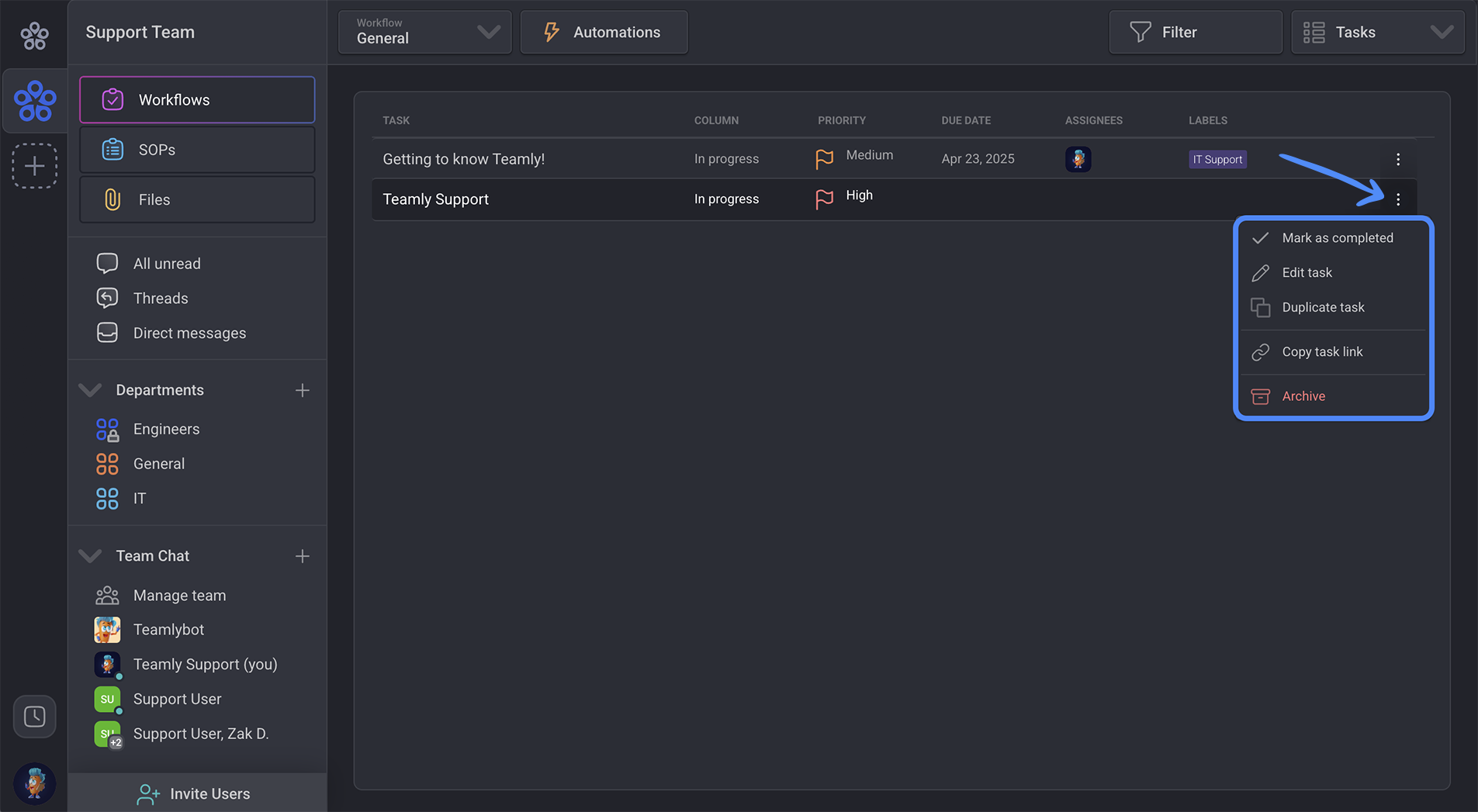Click due date Apr 23, 2025
This screenshot has width=1478, height=812.
(x=978, y=159)
